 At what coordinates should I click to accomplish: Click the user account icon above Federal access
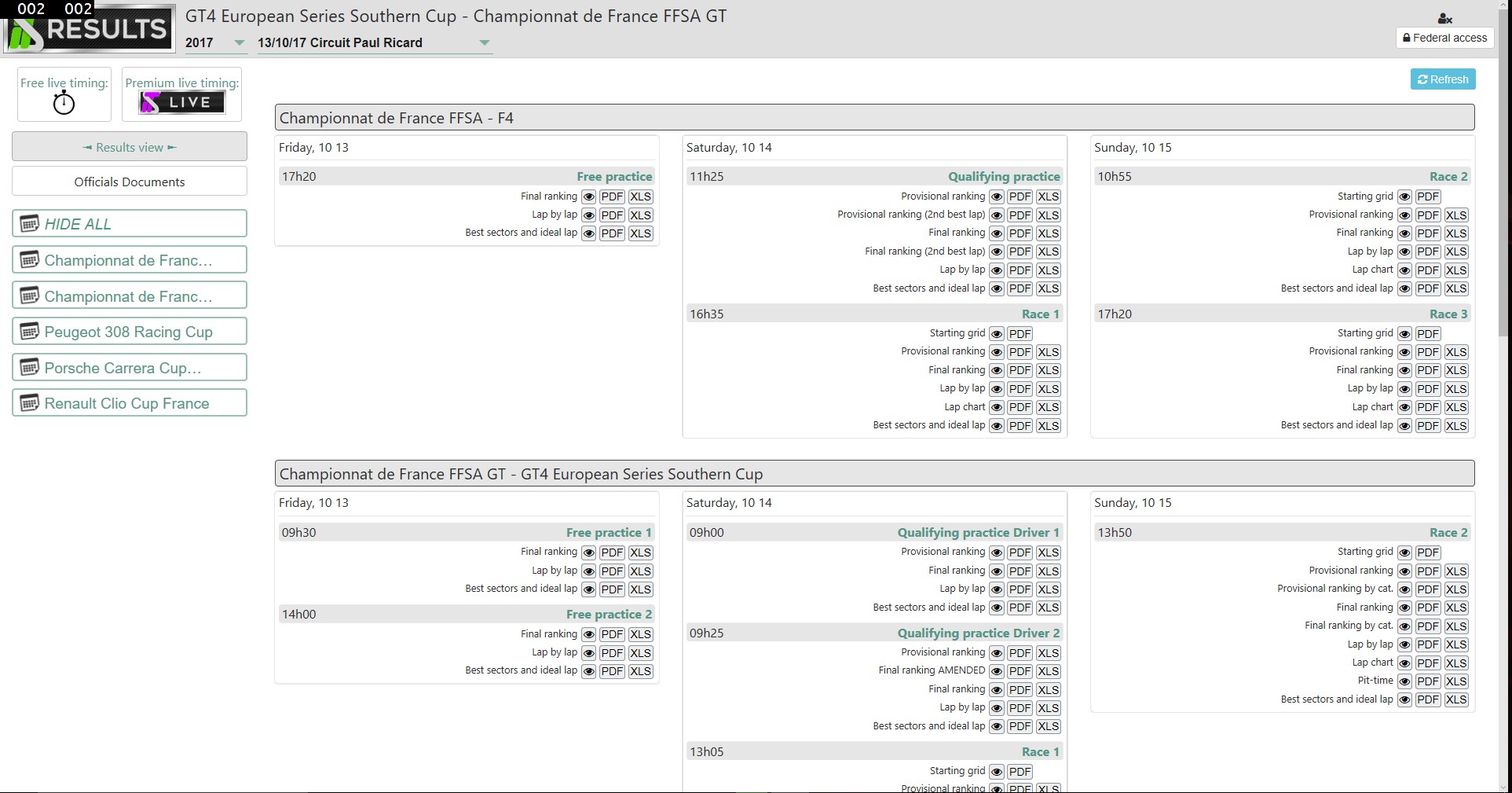[1444, 18]
